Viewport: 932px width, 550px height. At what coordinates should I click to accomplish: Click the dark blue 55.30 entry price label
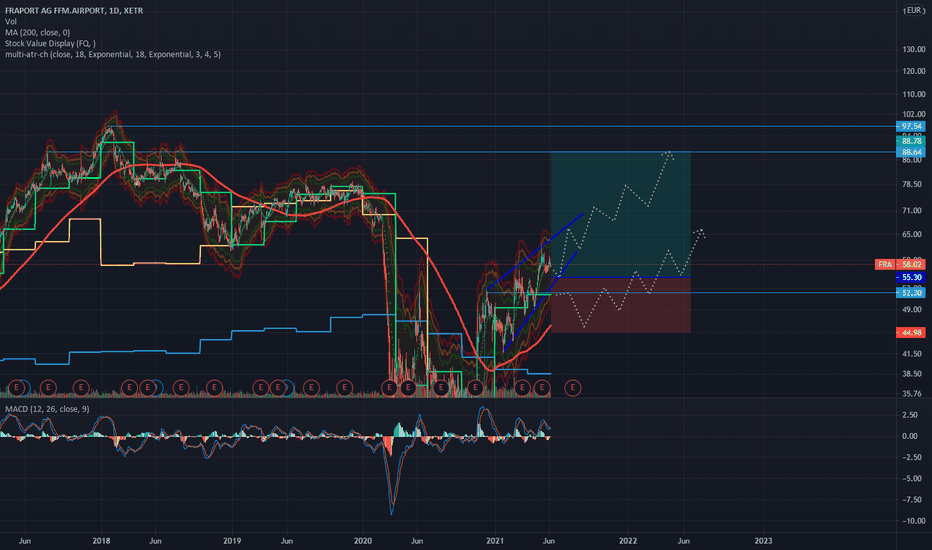point(911,278)
